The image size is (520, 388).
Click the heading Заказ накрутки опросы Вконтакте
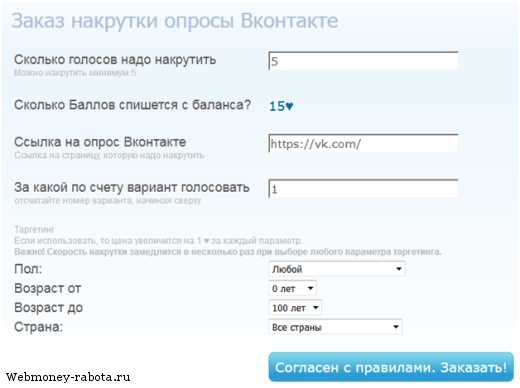(x=175, y=21)
